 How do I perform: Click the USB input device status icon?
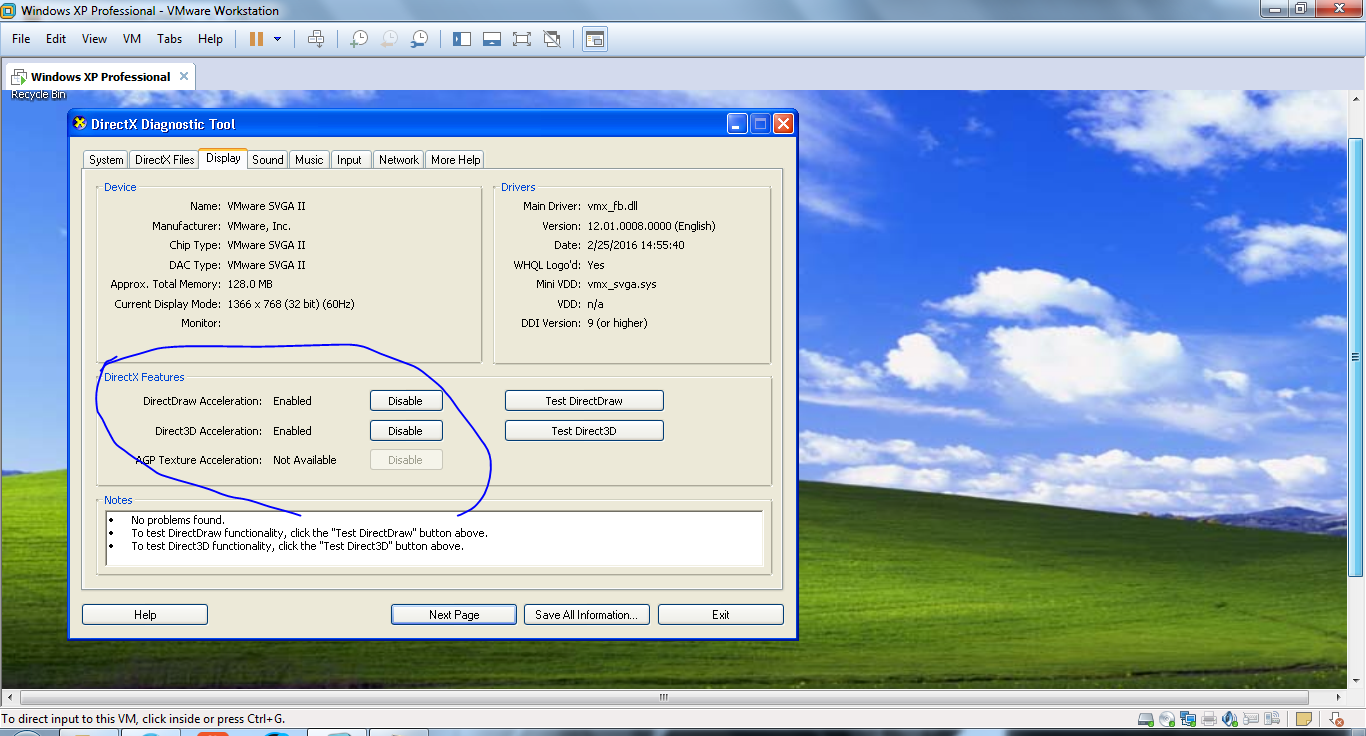pos(1251,719)
